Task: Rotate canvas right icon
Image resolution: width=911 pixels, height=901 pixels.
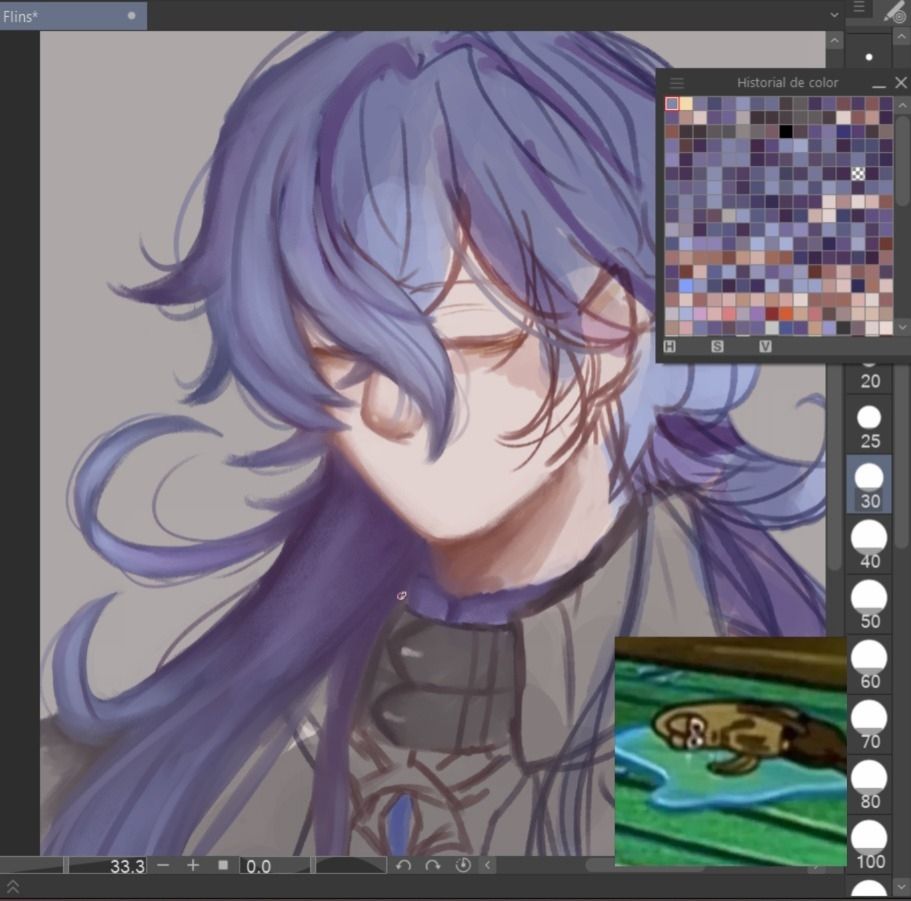Action: [432, 866]
